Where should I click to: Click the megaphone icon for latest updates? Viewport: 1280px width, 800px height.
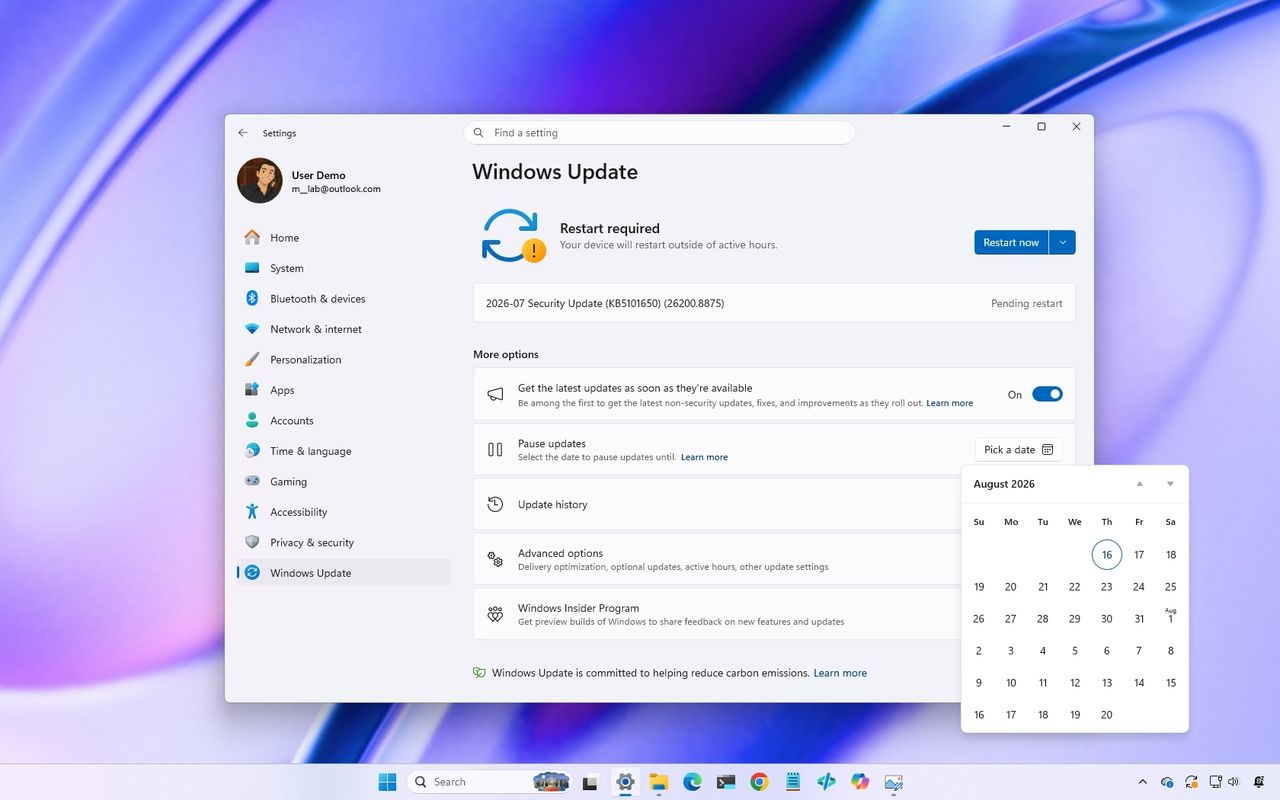(495, 395)
